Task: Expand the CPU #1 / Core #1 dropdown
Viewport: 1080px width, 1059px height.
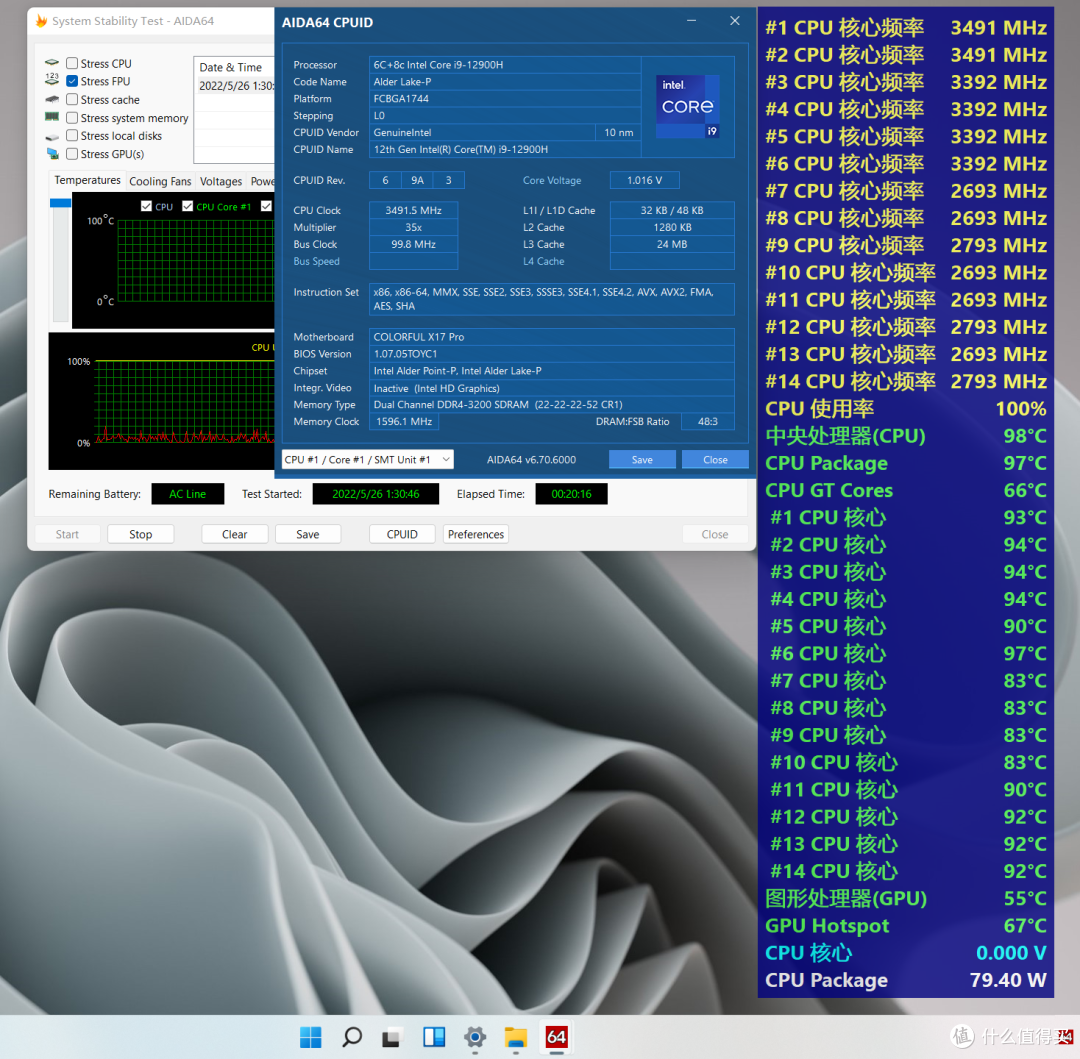Action: [367, 460]
